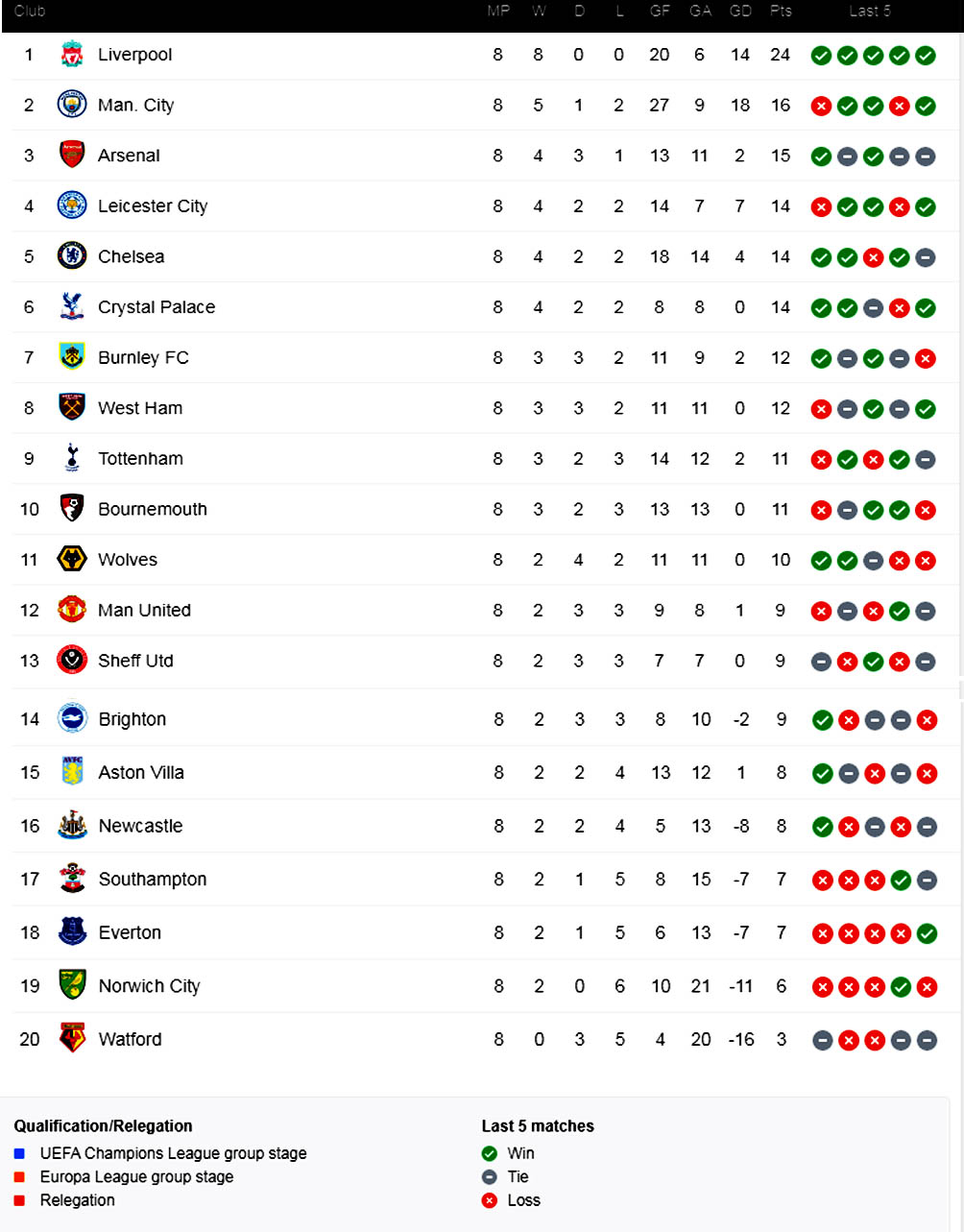This screenshot has height=1232, width=964.
Task: Click the red Relegation color swatch
Action: click(x=20, y=1200)
